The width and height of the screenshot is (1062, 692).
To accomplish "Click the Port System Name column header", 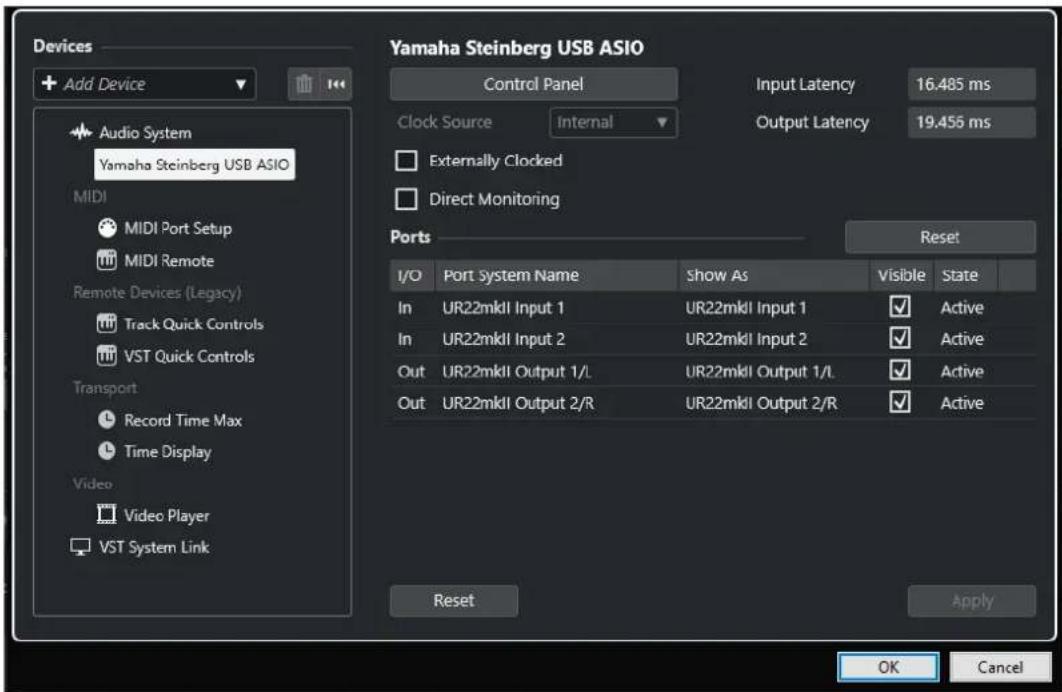I will coord(556,275).
